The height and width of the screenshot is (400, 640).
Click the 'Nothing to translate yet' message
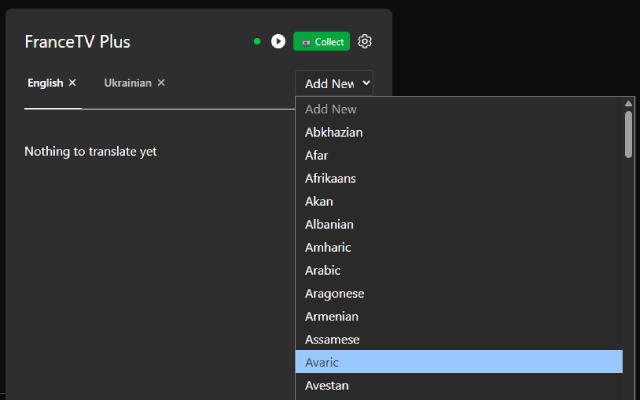[91, 151]
